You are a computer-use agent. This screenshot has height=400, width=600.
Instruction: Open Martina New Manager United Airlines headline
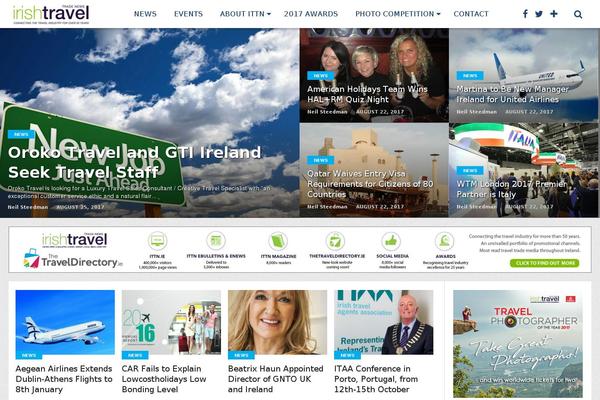click(x=512, y=94)
